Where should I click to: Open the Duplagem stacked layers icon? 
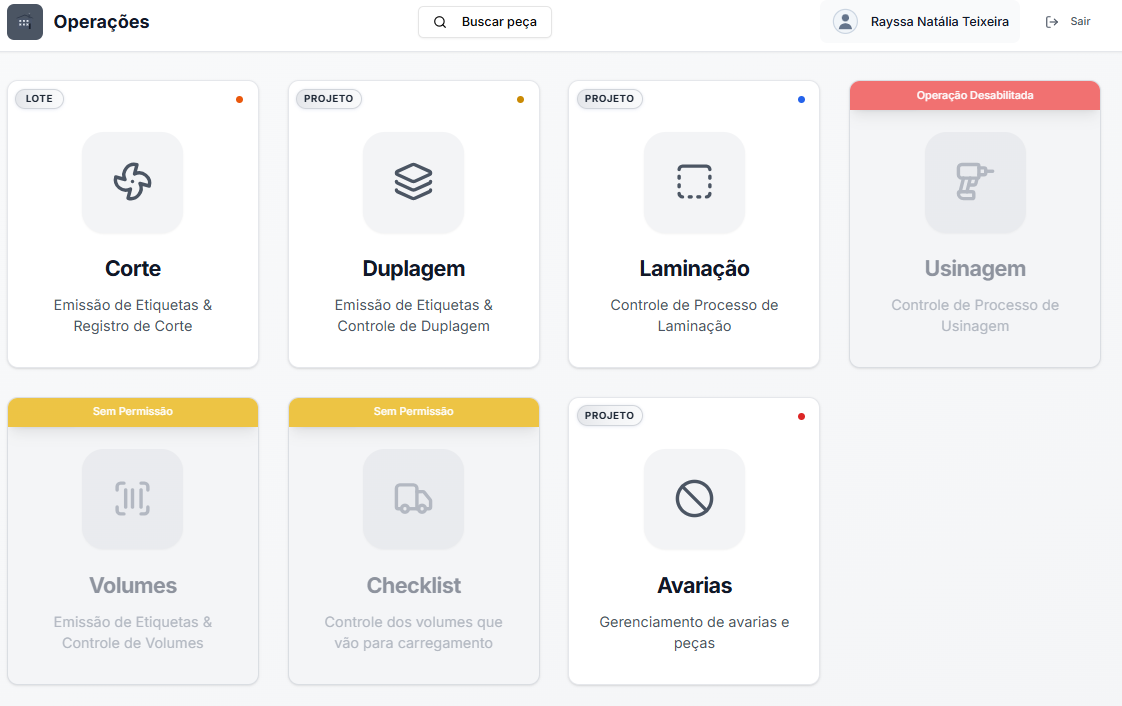coord(413,182)
